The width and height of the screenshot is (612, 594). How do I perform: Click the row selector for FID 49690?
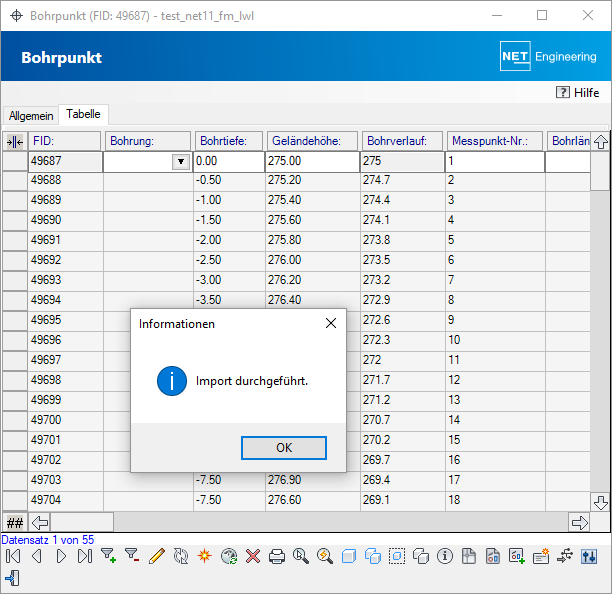(x=15, y=221)
